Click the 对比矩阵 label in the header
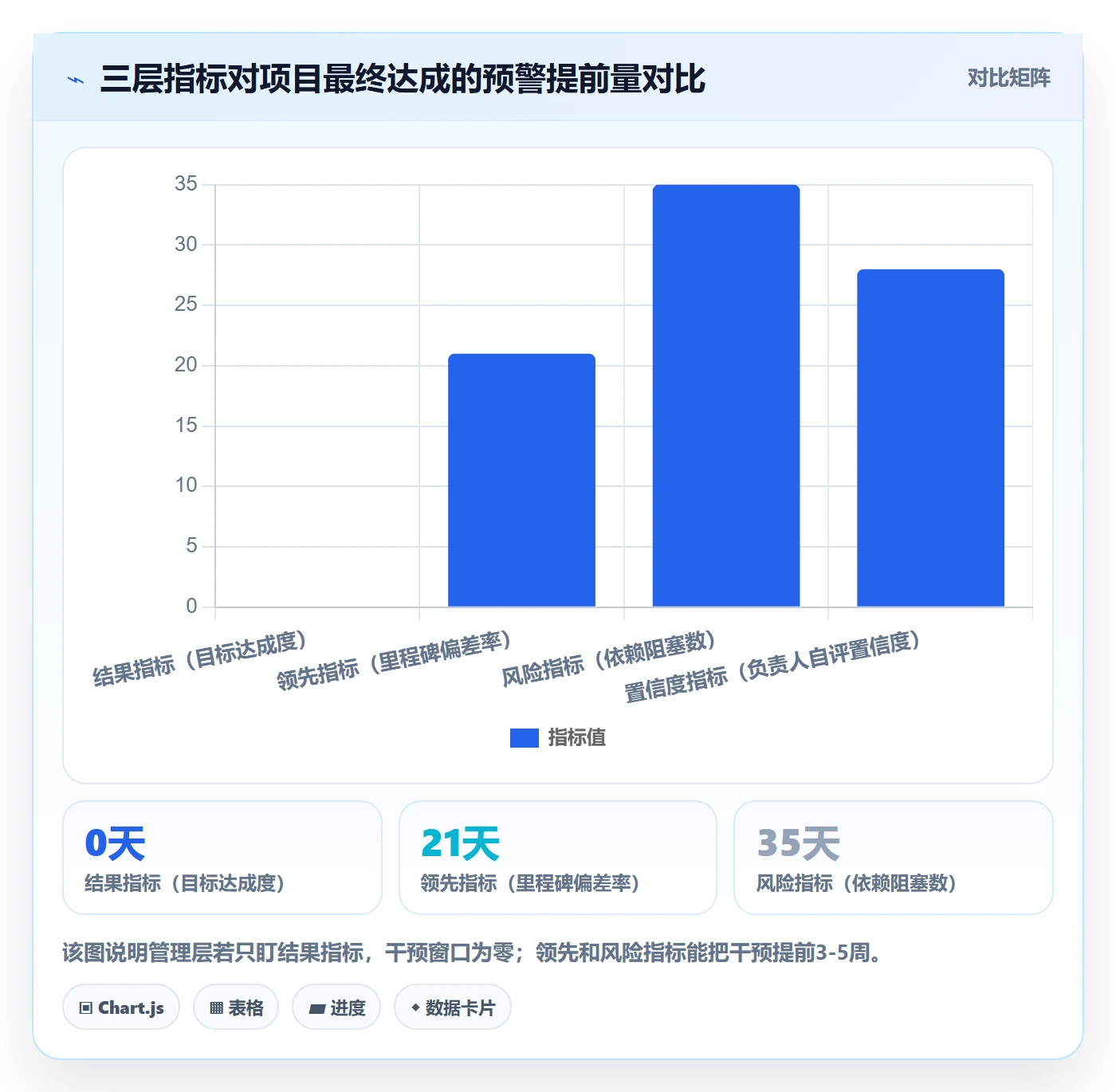The image size is (1116, 1092). tap(1008, 78)
